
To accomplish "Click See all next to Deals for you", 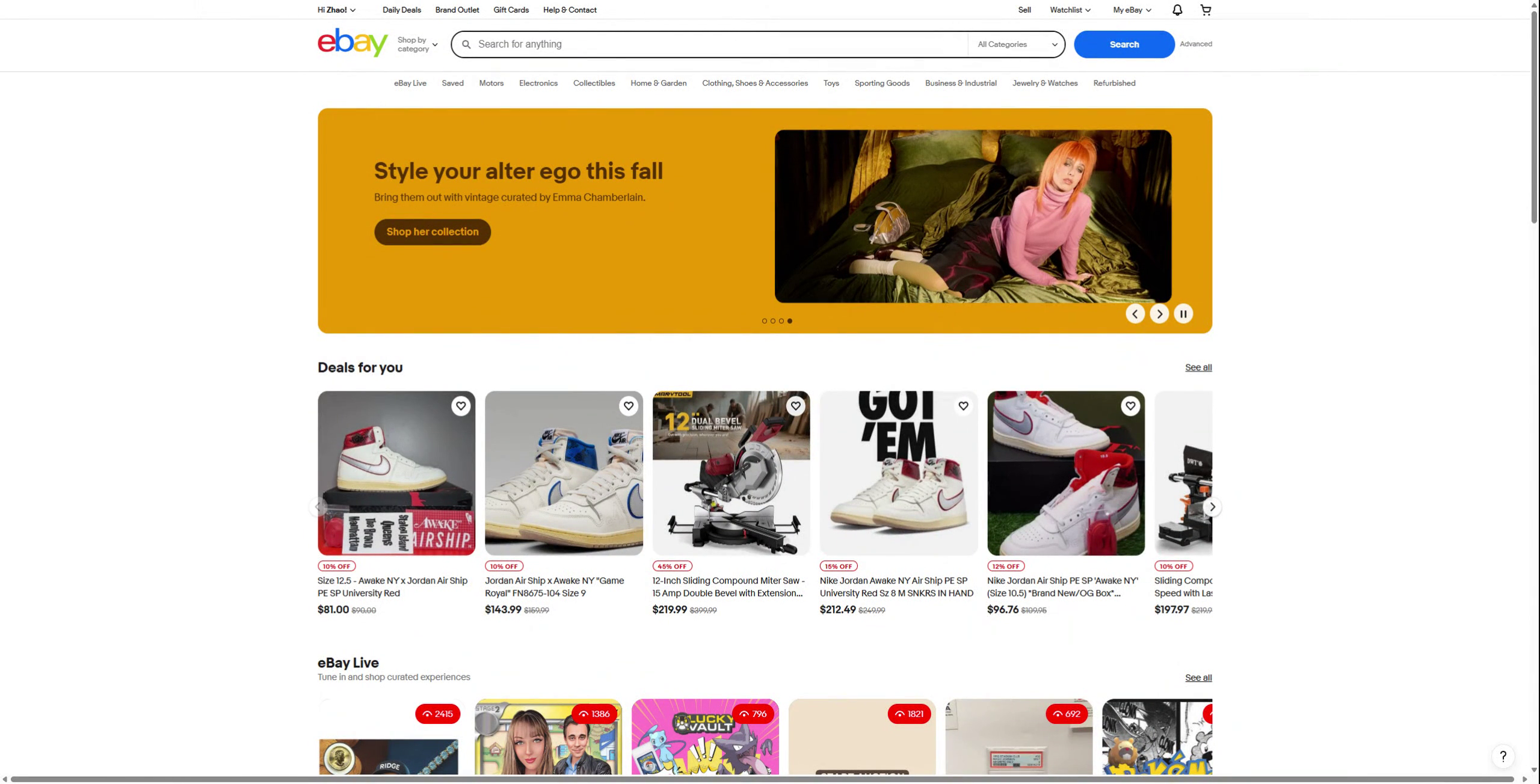I will point(1198,367).
